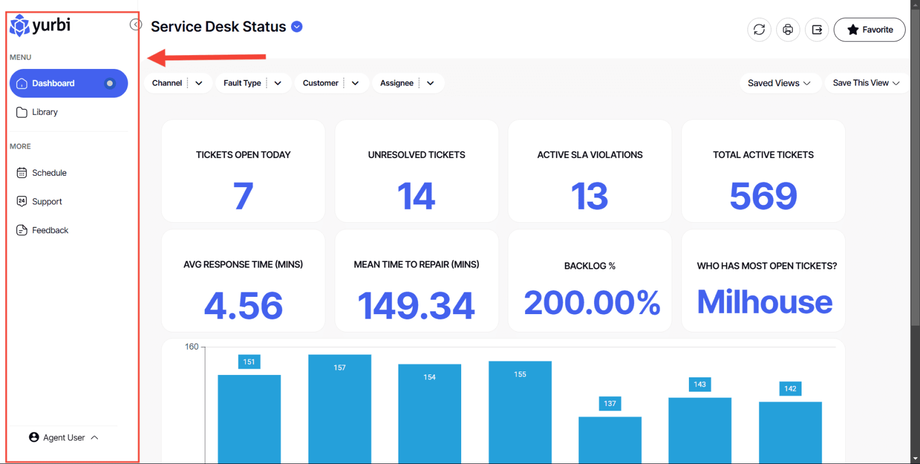Open the Assignee filter dropdown
Screen dimensions: 920x464
pyautogui.click(x=408, y=83)
